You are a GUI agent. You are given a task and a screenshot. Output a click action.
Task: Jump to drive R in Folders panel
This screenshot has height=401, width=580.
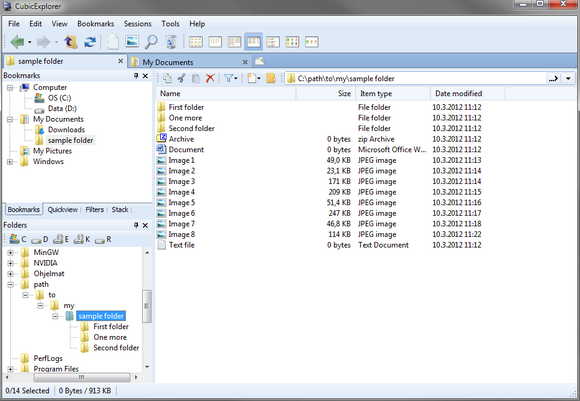(103, 239)
